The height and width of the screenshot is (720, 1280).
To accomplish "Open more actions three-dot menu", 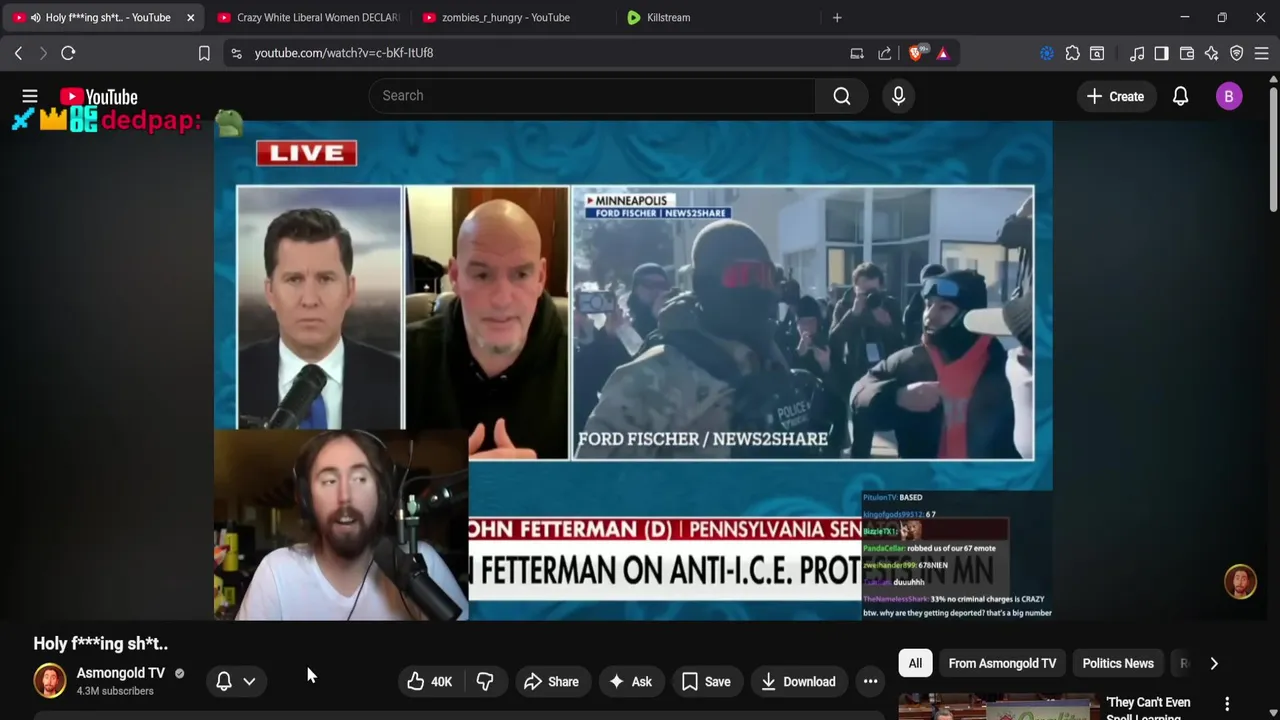I will (x=871, y=682).
